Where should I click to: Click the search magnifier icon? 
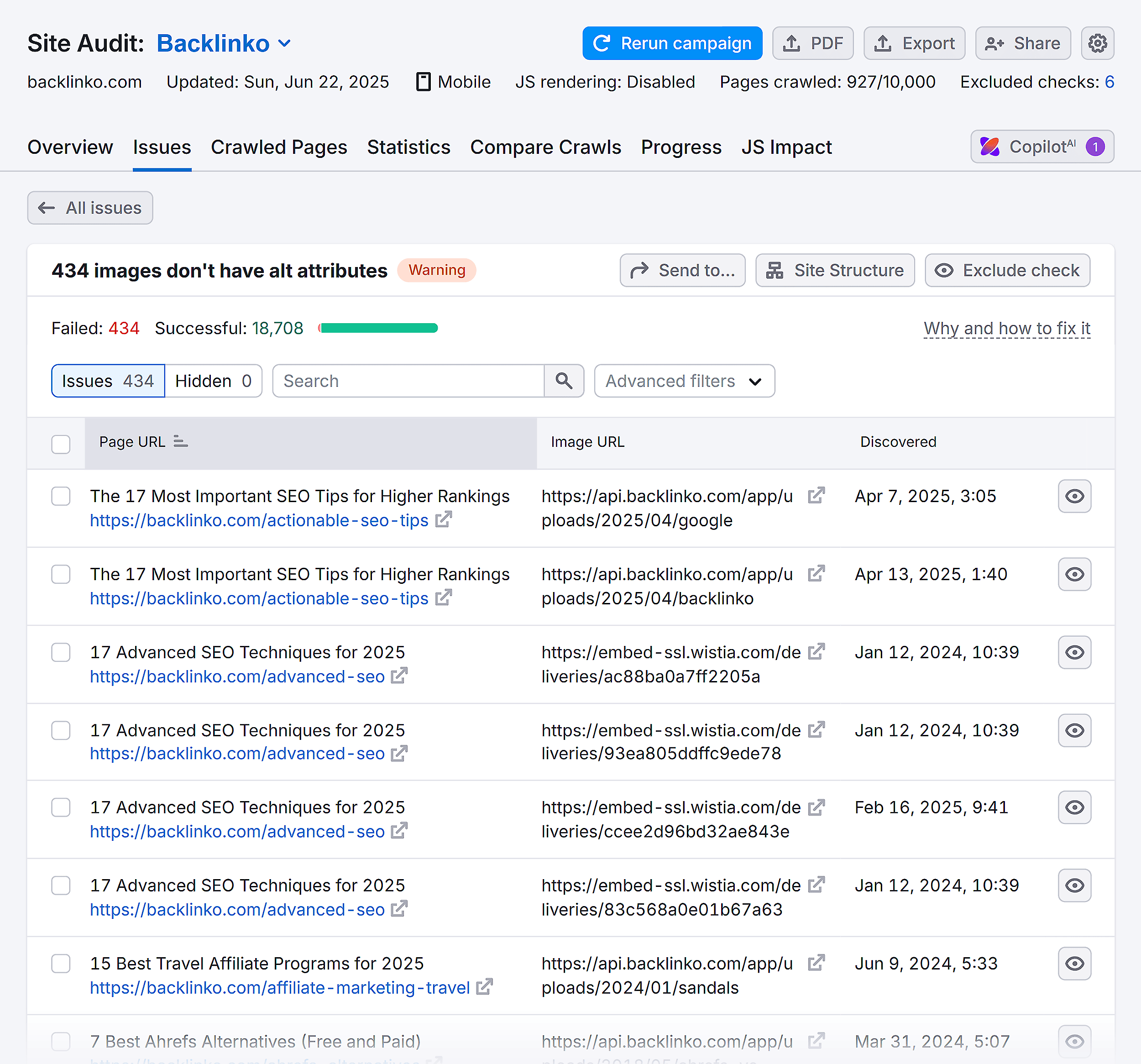[564, 381]
